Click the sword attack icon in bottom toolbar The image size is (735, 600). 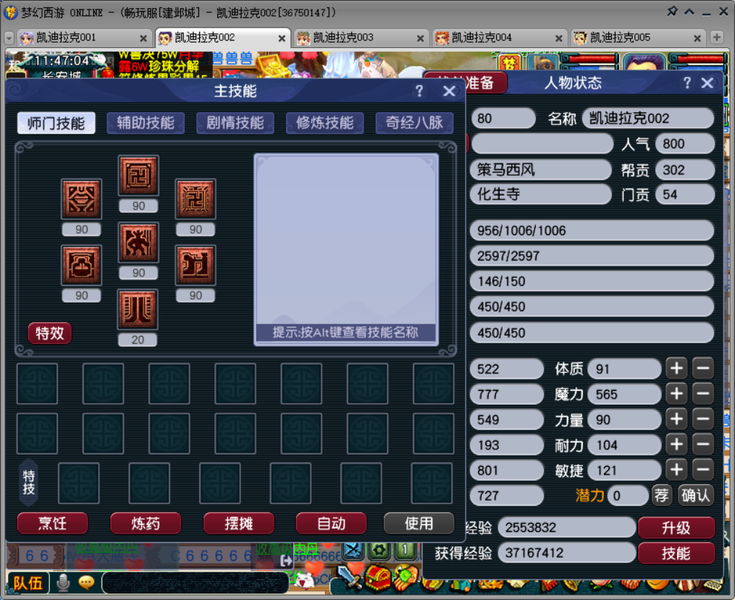coord(348,578)
